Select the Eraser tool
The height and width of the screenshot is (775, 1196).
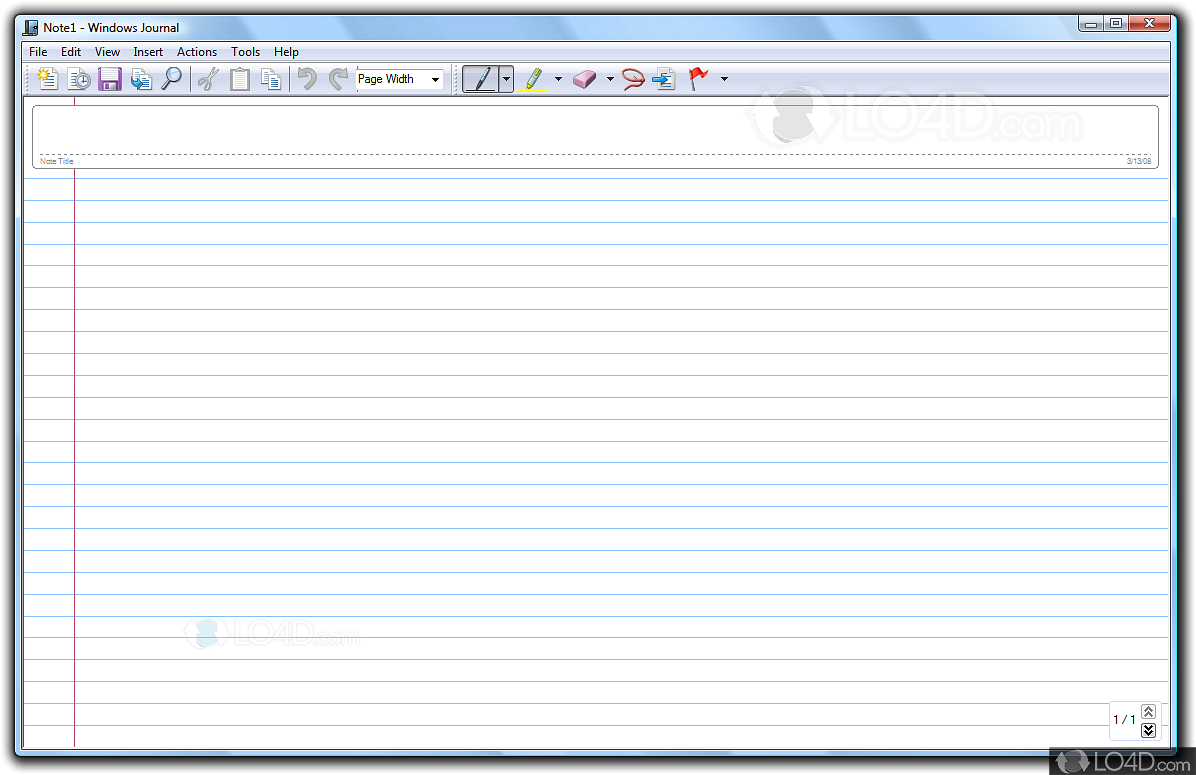(x=584, y=79)
